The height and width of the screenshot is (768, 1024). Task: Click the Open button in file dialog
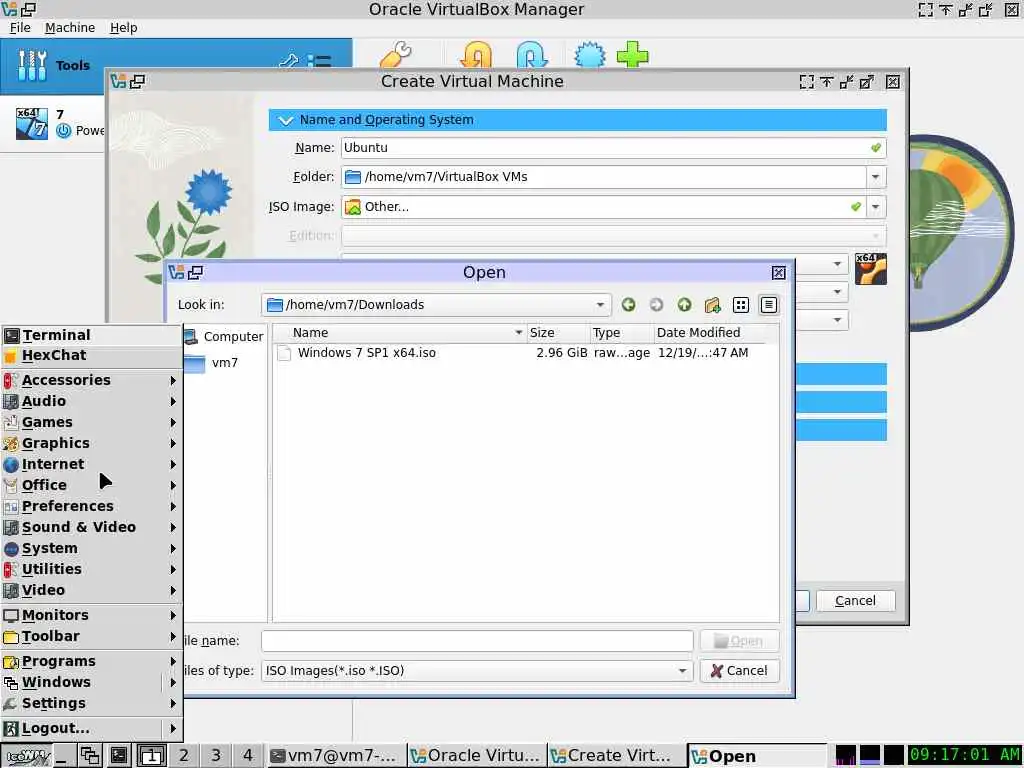tap(739, 641)
